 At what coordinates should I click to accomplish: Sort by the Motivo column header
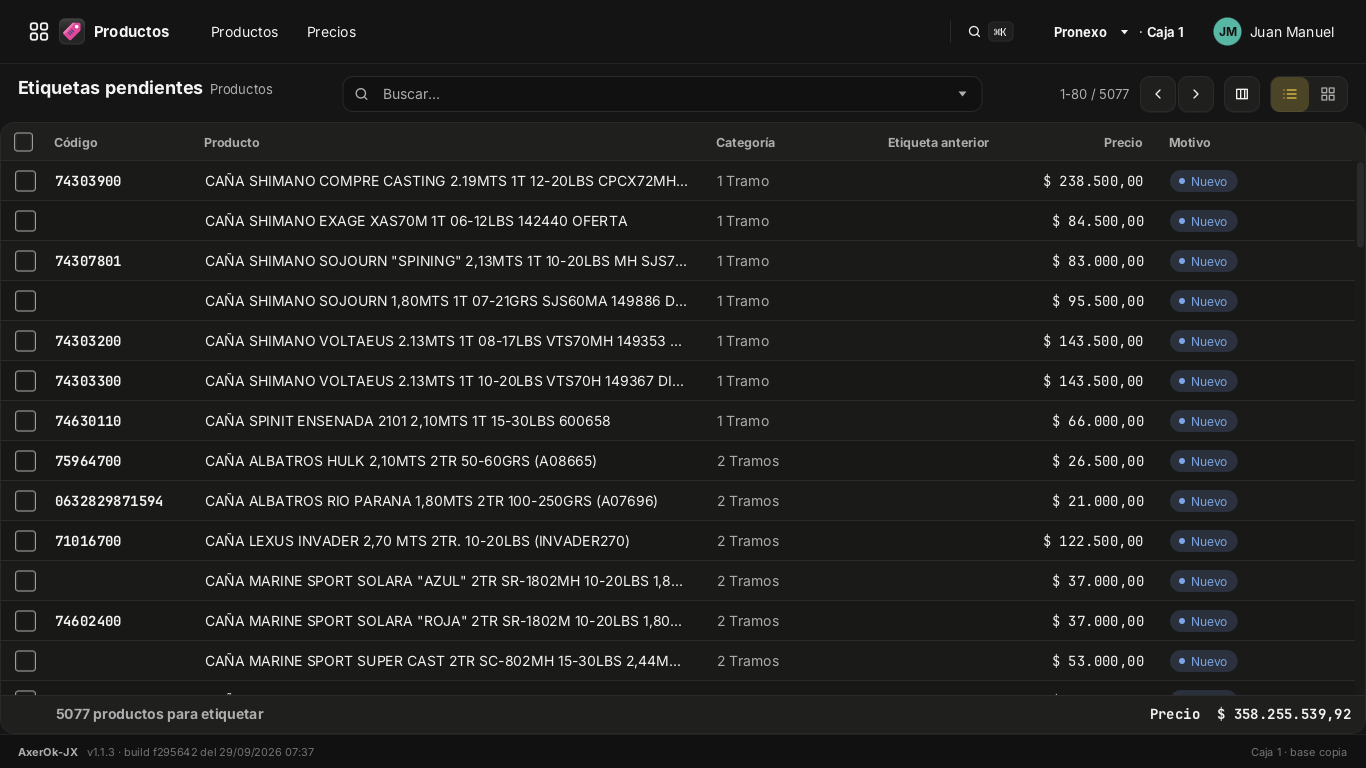click(x=1189, y=143)
